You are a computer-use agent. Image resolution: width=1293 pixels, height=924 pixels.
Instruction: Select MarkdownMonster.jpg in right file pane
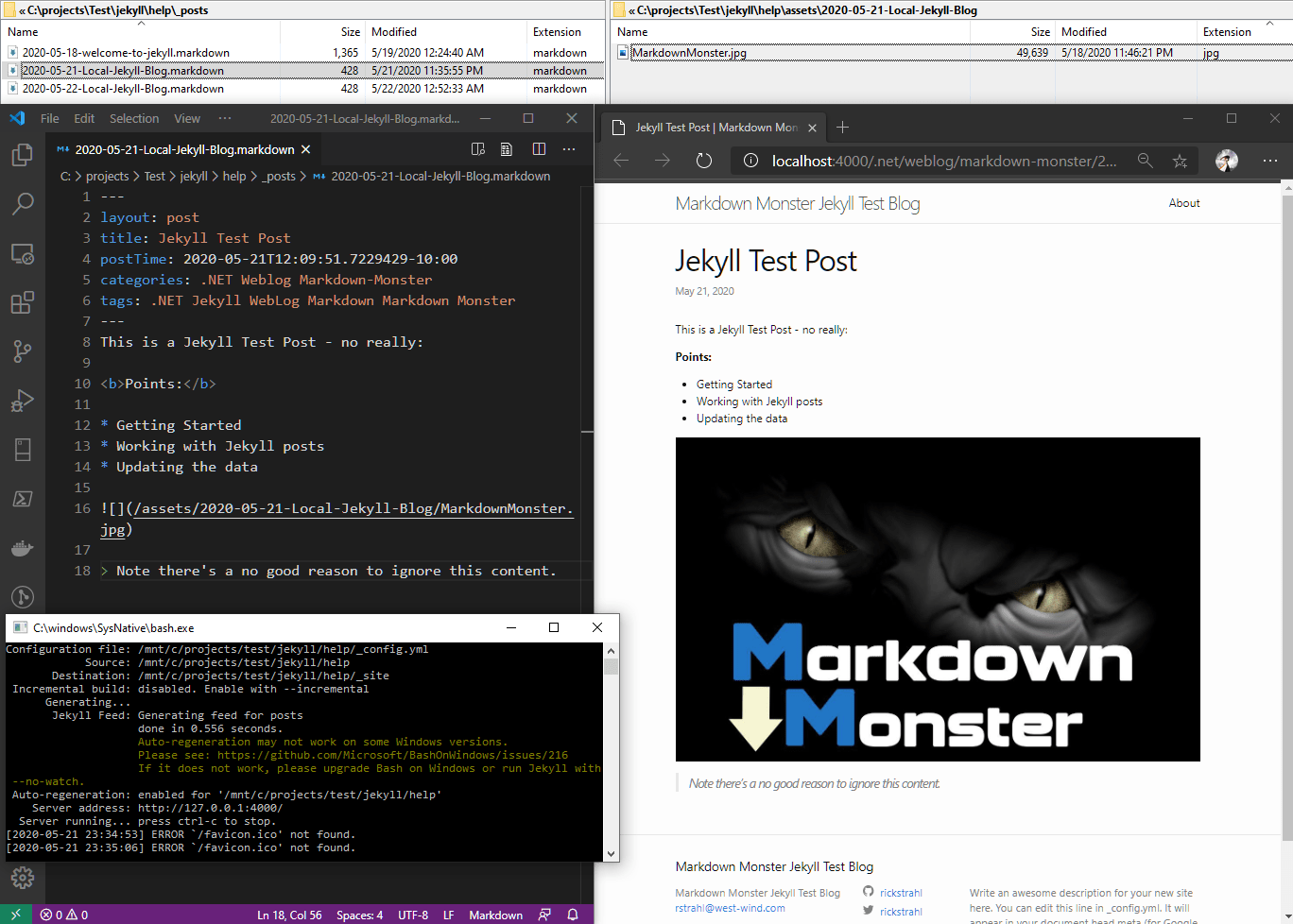pos(689,53)
